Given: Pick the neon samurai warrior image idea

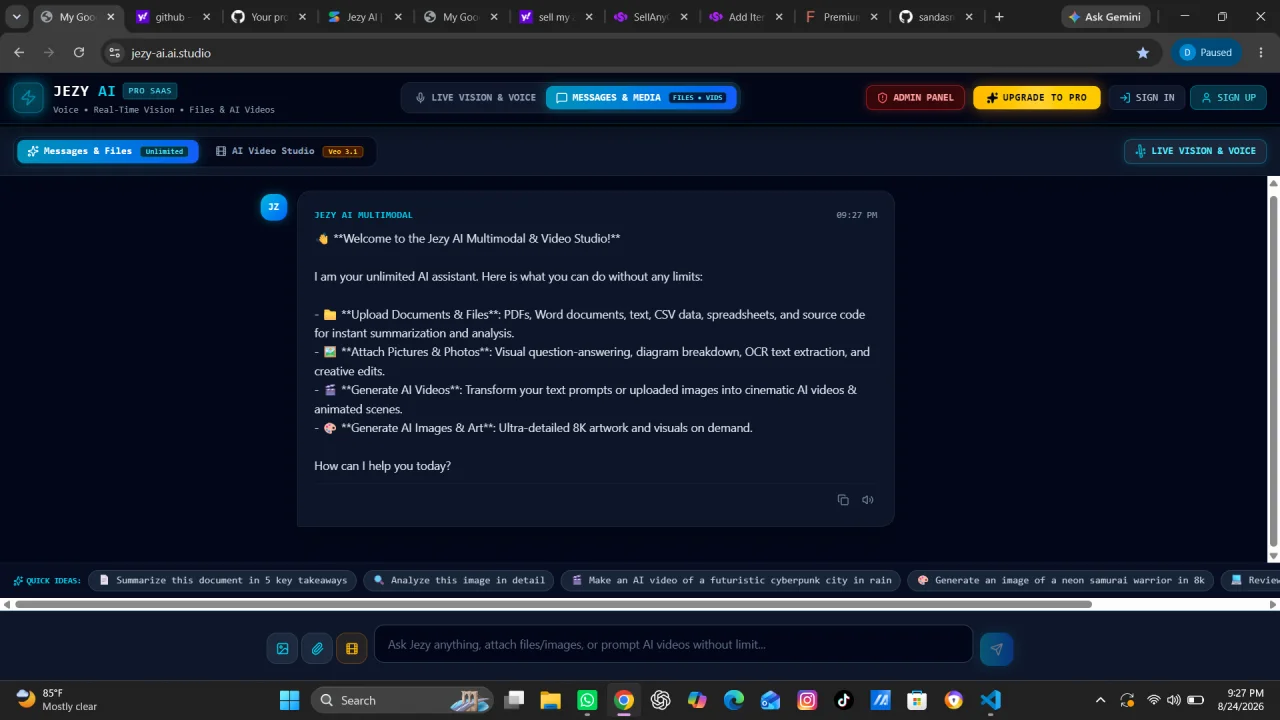Looking at the screenshot, I should (1060, 580).
